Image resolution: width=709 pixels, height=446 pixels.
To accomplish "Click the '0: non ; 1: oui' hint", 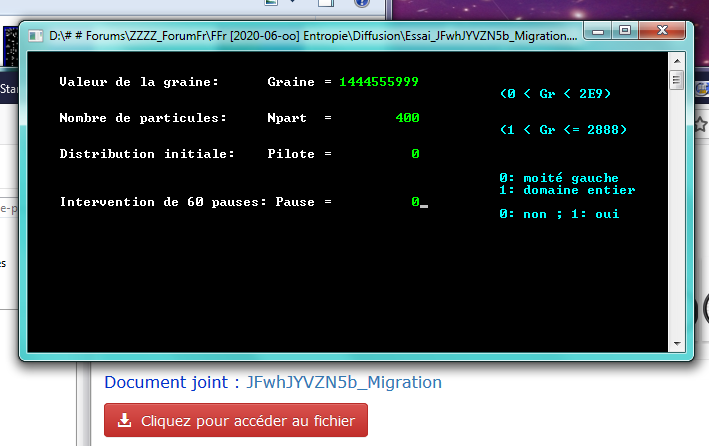I will pos(559,214).
